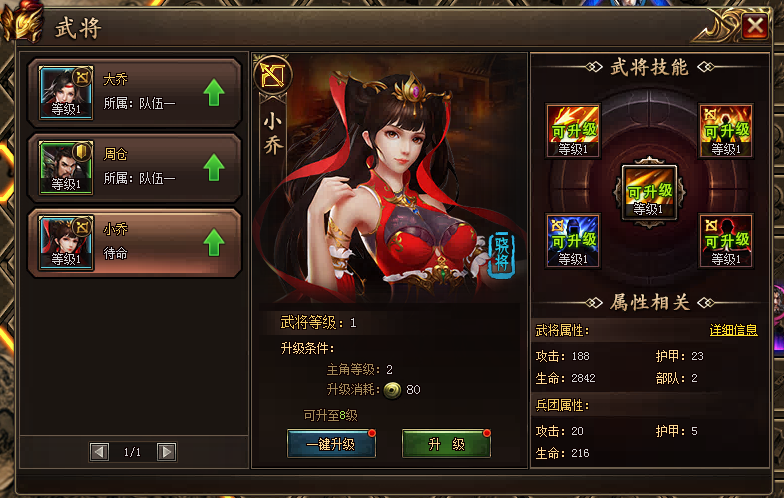Viewport: 784px width, 498px height.
Task: Select the bottom-left blue skill icon
Action: click(573, 241)
